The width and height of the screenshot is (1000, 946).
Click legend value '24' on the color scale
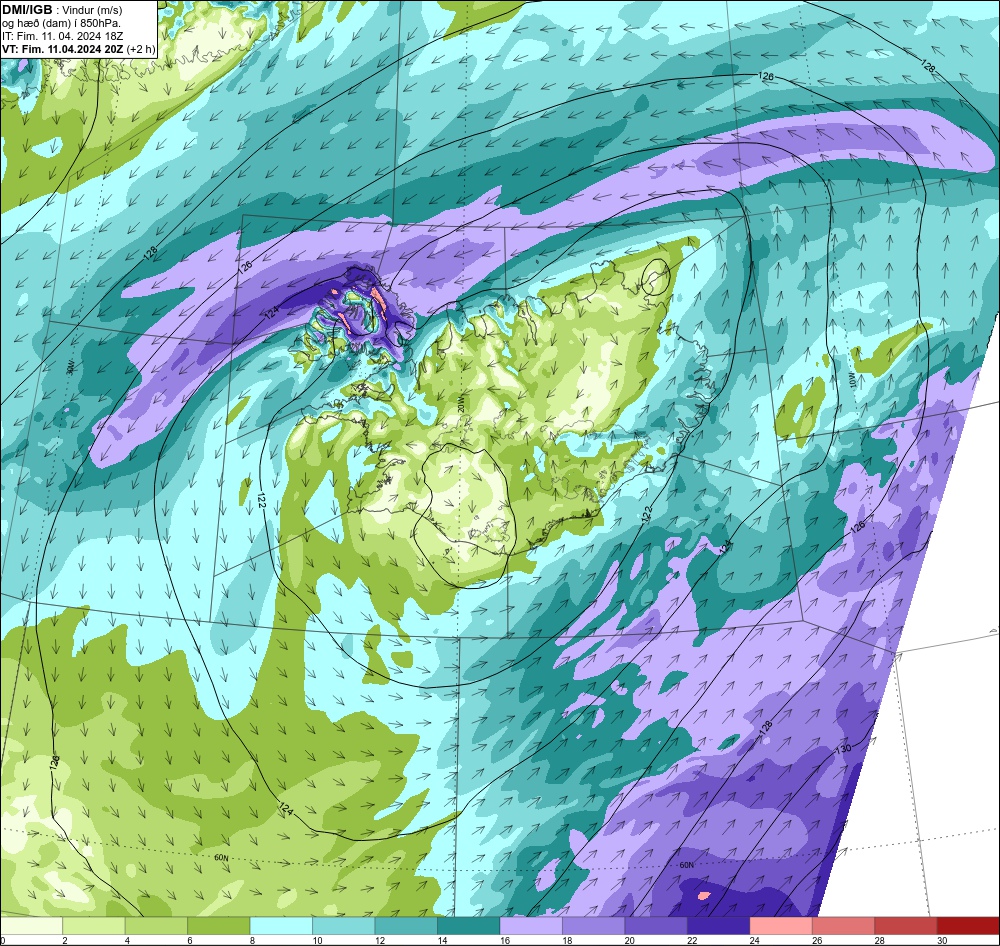(x=754, y=940)
